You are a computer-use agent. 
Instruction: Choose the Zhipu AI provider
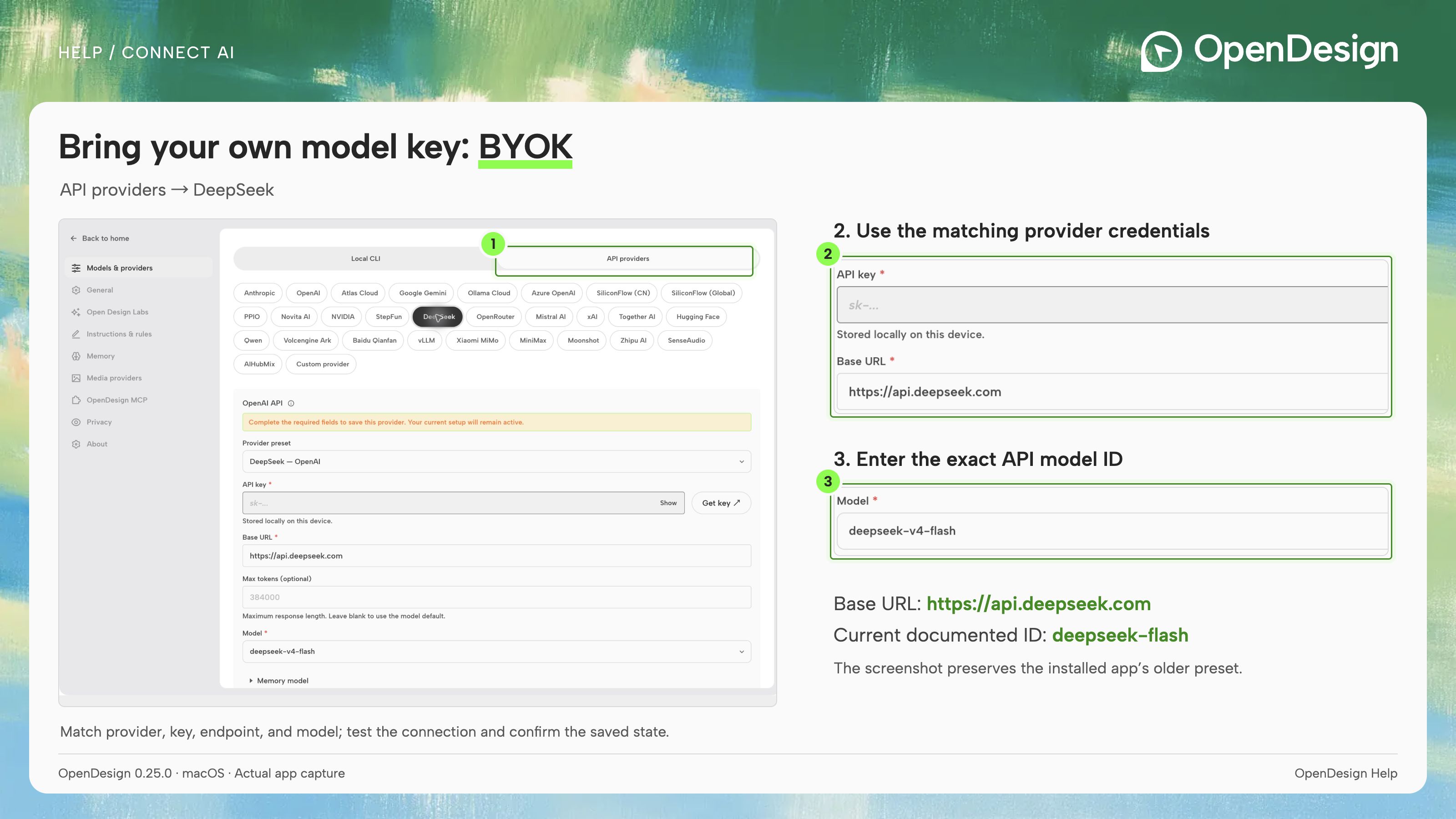[x=633, y=340]
